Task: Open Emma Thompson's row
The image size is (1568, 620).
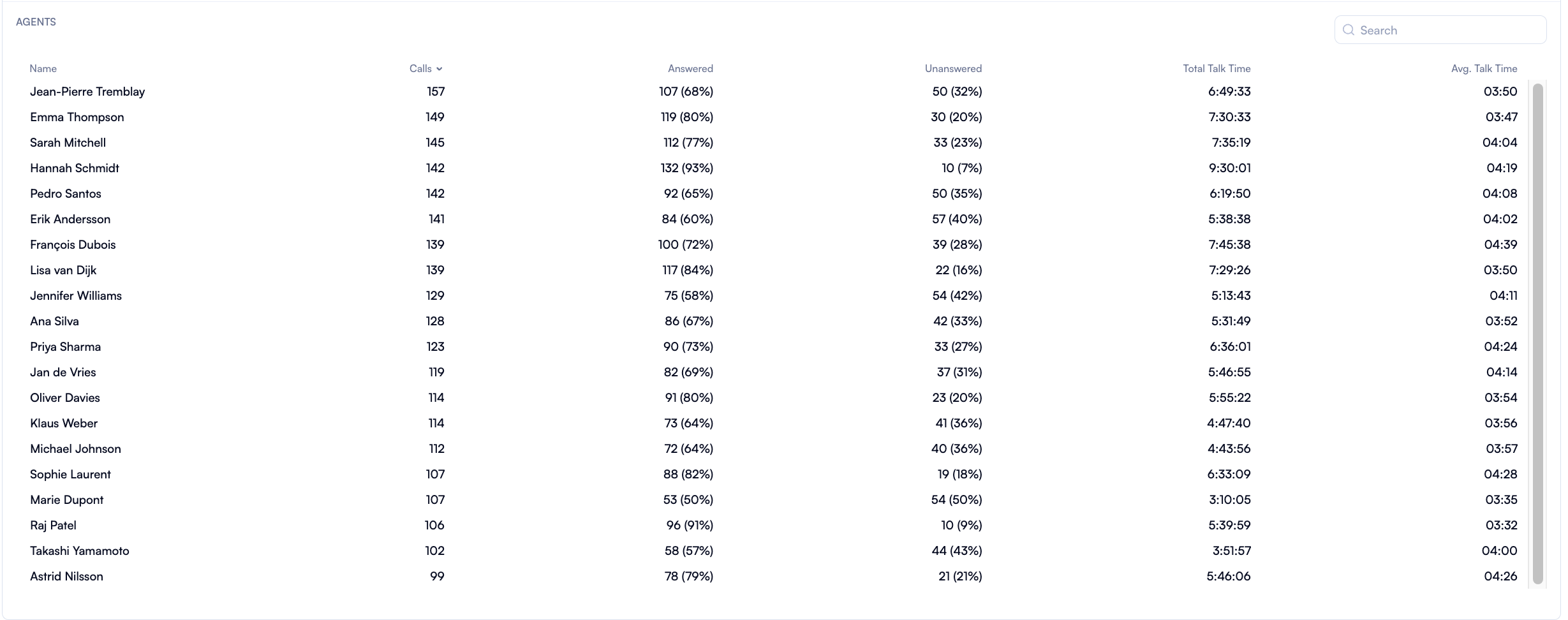Action: click(x=77, y=117)
